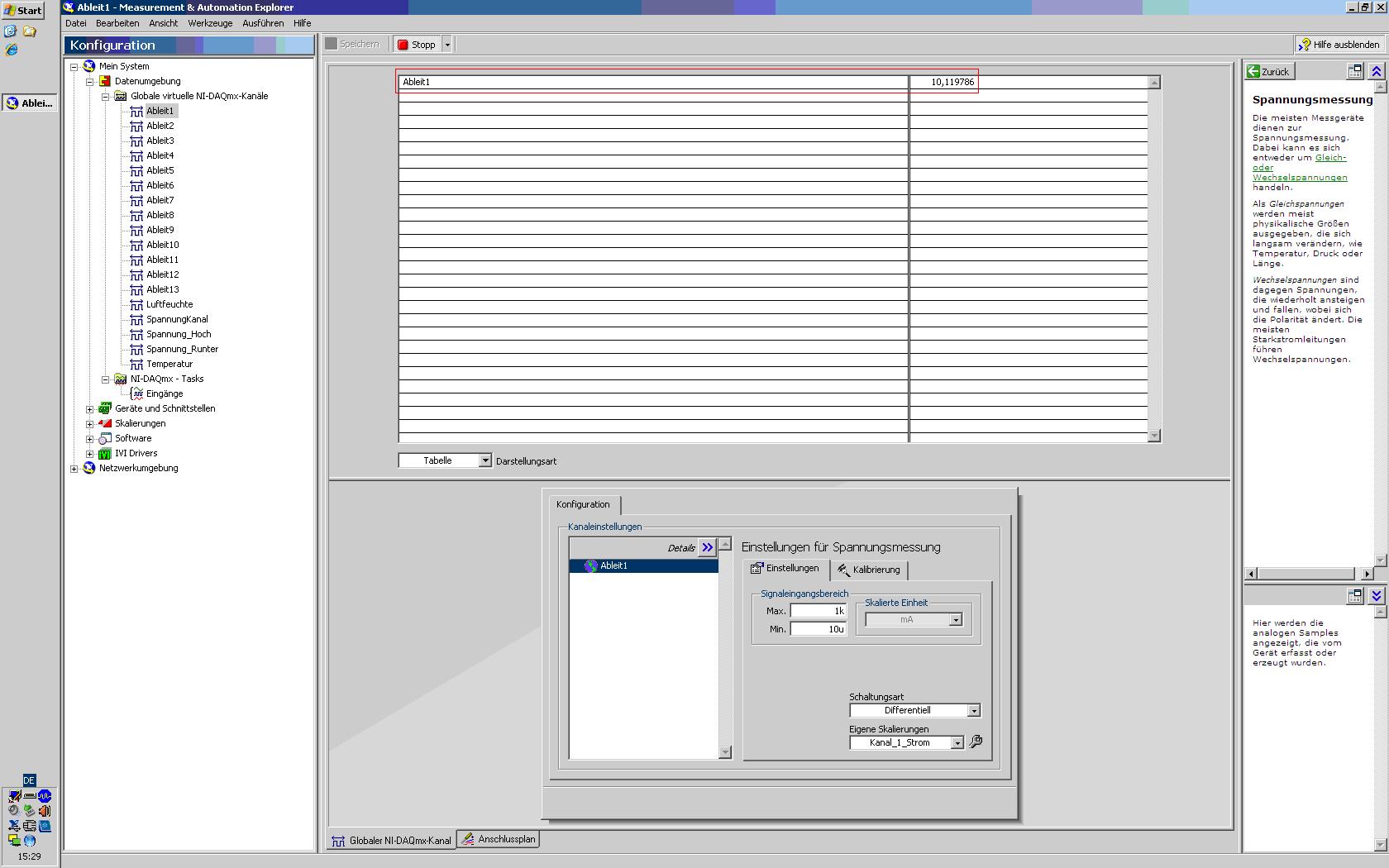Select Ableit7 in the configuration tree
Screen dimensions: 1389x868
pos(160,200)
